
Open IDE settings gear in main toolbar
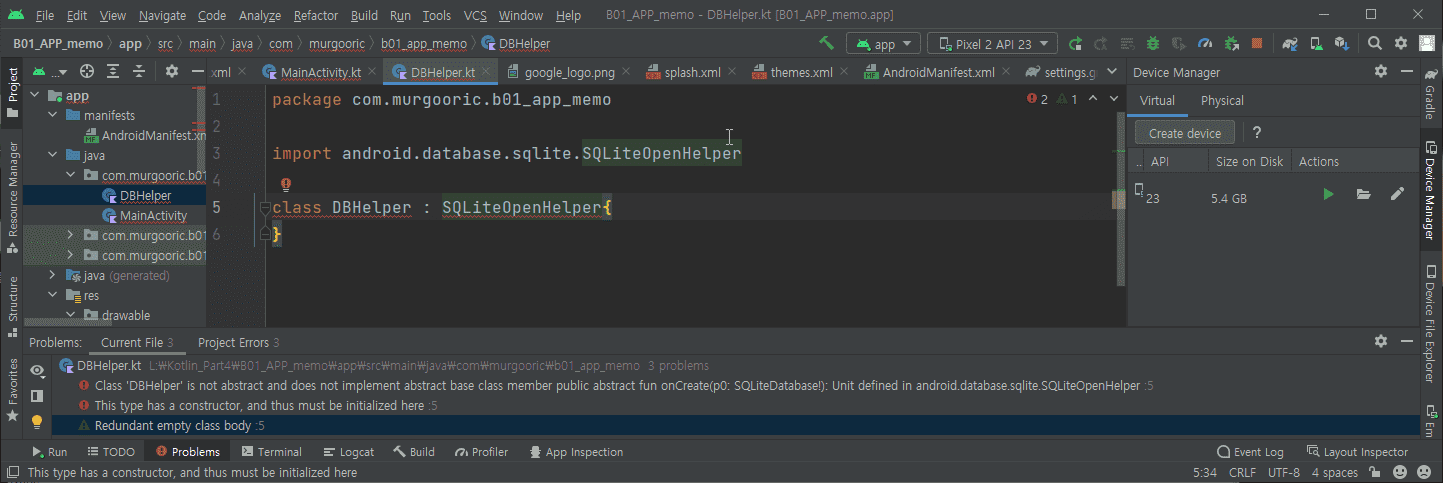[x=1401, y=44]
